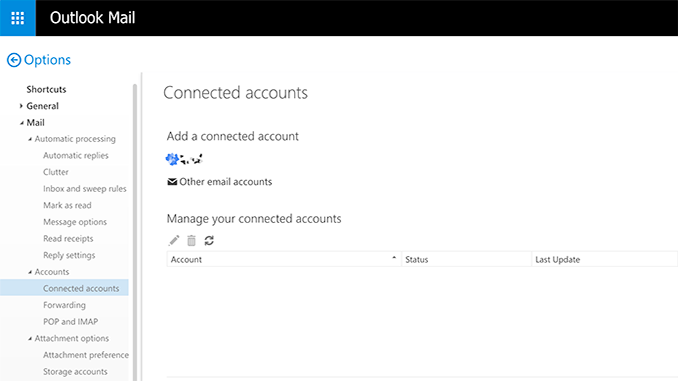The image size is (678, 381).
Task: Open Inbox and sweep rules
Action: (x=85, y=189)
